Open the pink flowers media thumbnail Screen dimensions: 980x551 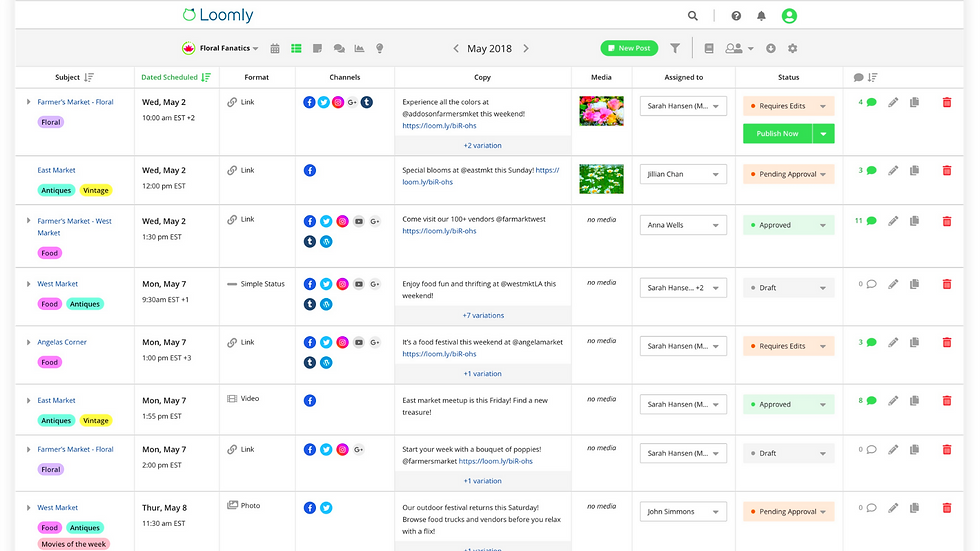point(601,111)
